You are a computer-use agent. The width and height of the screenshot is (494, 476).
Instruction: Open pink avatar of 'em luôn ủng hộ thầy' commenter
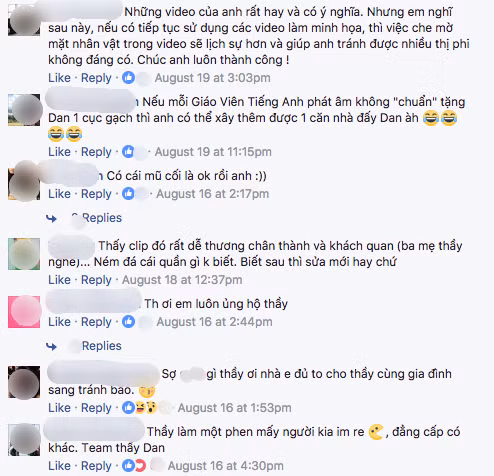coord(24,312)
